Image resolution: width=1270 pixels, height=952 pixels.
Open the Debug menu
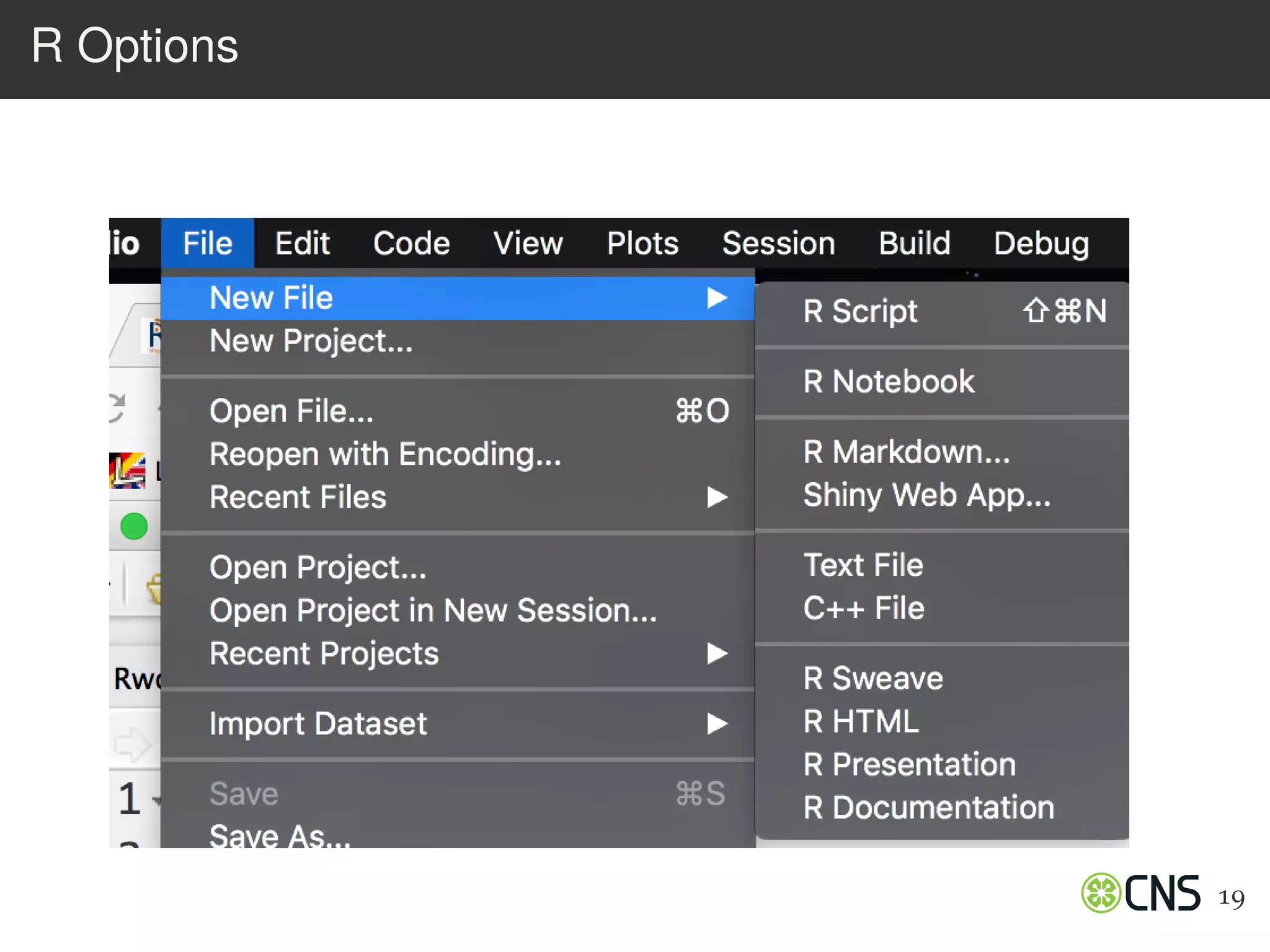[x=1041, y=243]
